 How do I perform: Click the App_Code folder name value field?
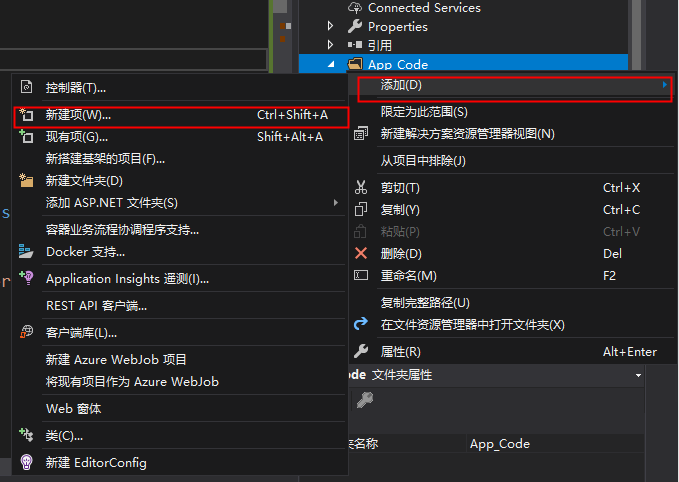[500, 444]
